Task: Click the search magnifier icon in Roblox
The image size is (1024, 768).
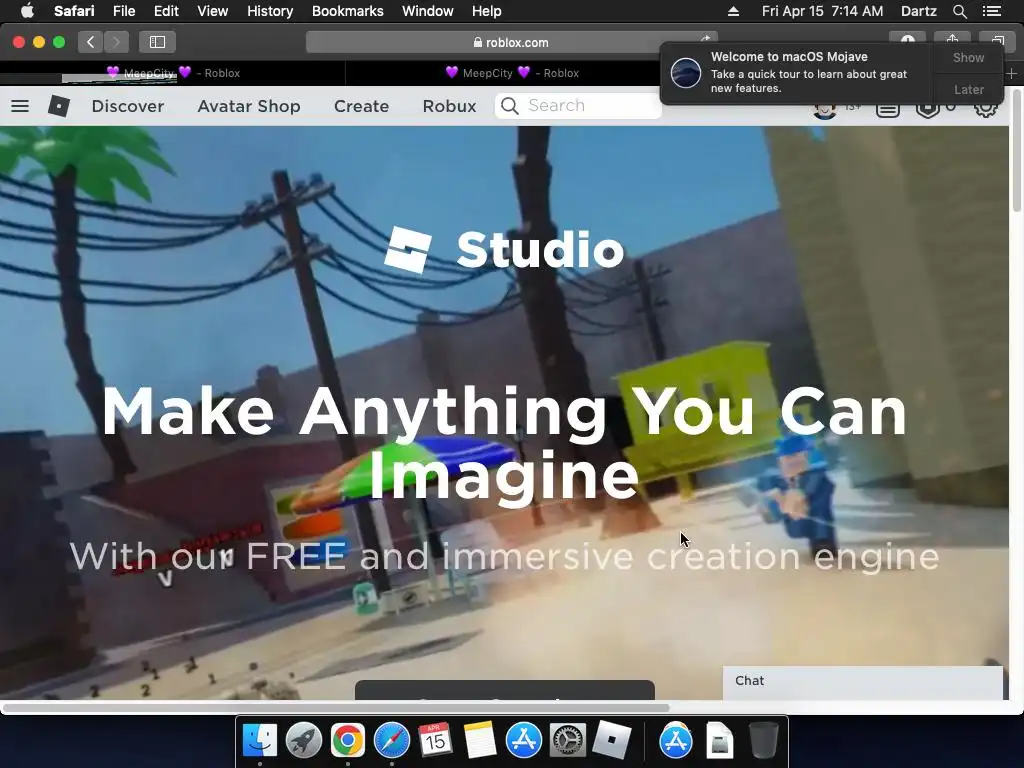Action: click(x=510, y=106)
